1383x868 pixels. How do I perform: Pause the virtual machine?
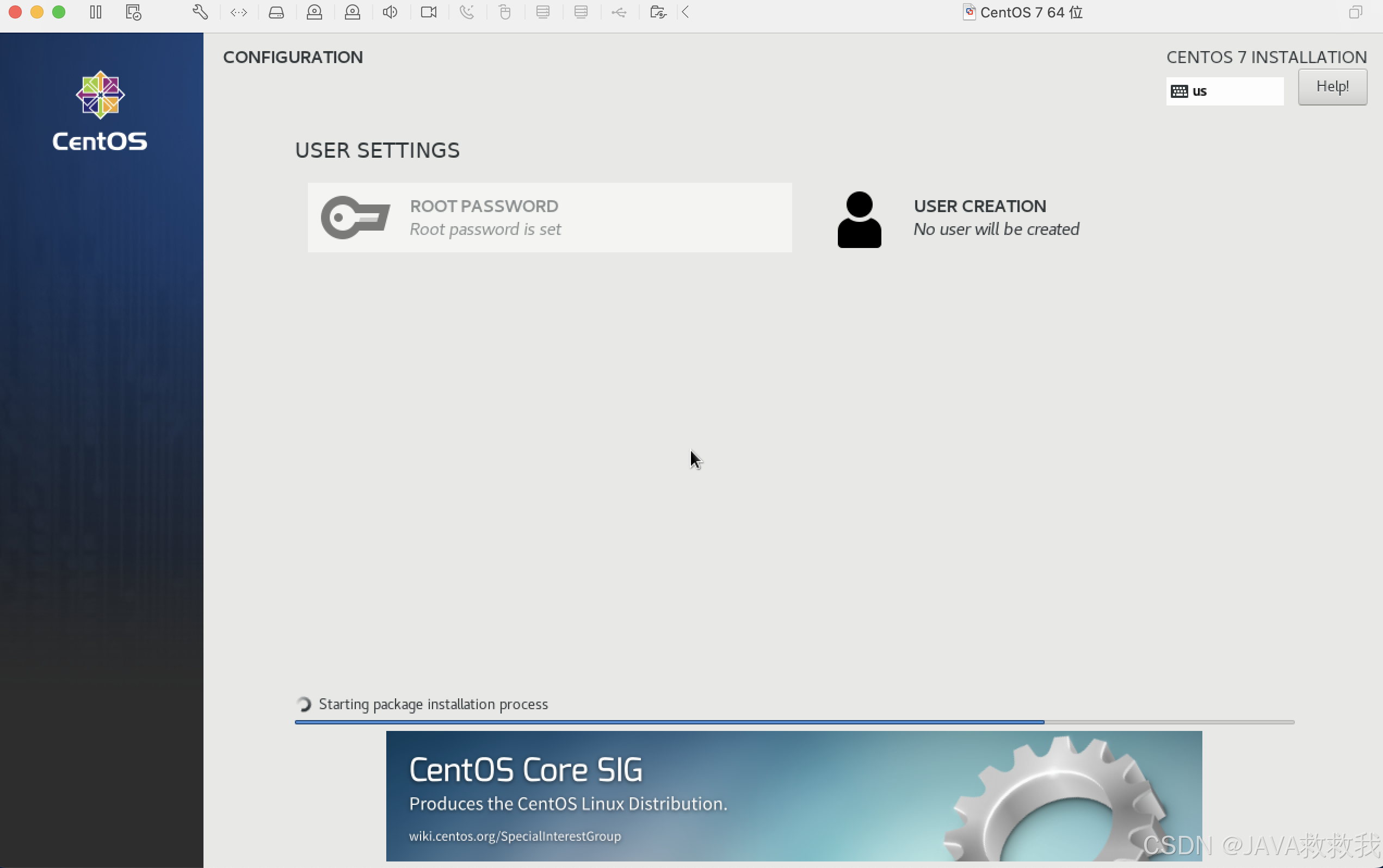click(x=95, y=12)
